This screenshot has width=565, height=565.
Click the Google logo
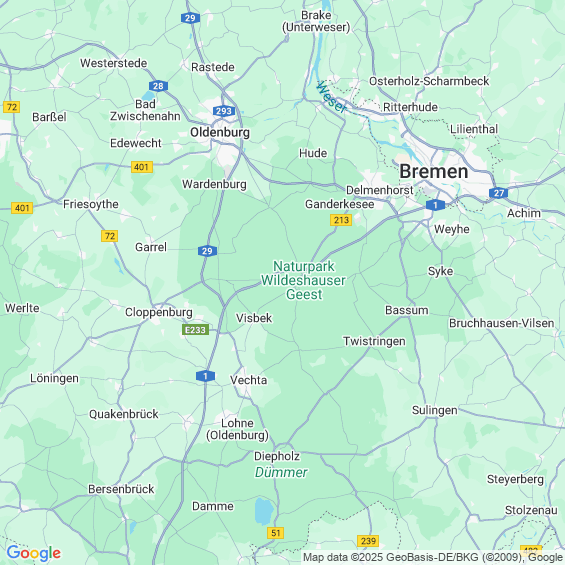34,553
